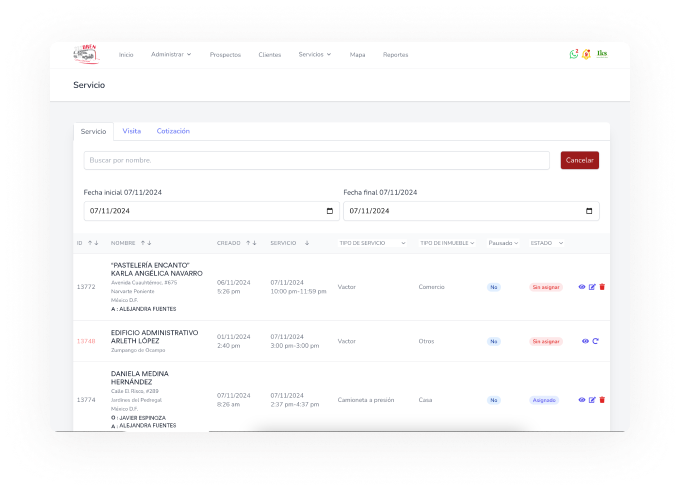Edit the Daniela Medina Hernández service
Image resolution: width=680 pixels, height=490 pixels.
592,400
